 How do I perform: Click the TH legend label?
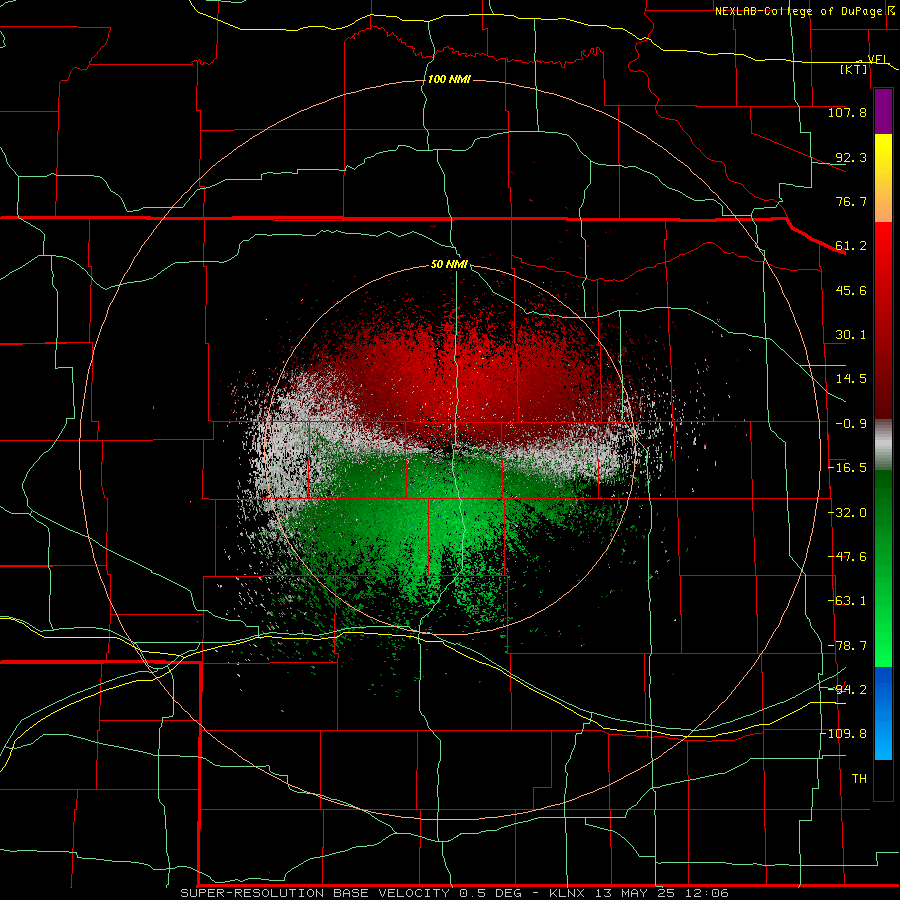[859, 779]
